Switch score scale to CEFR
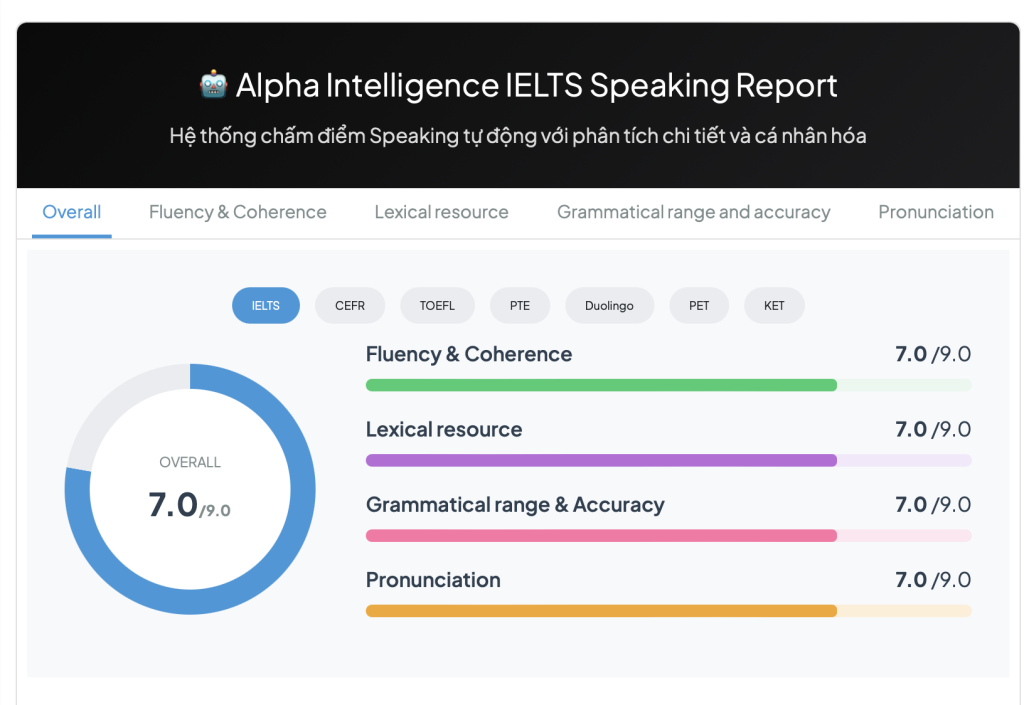This screenshot has width=1024, height=705. coord(350,305)
